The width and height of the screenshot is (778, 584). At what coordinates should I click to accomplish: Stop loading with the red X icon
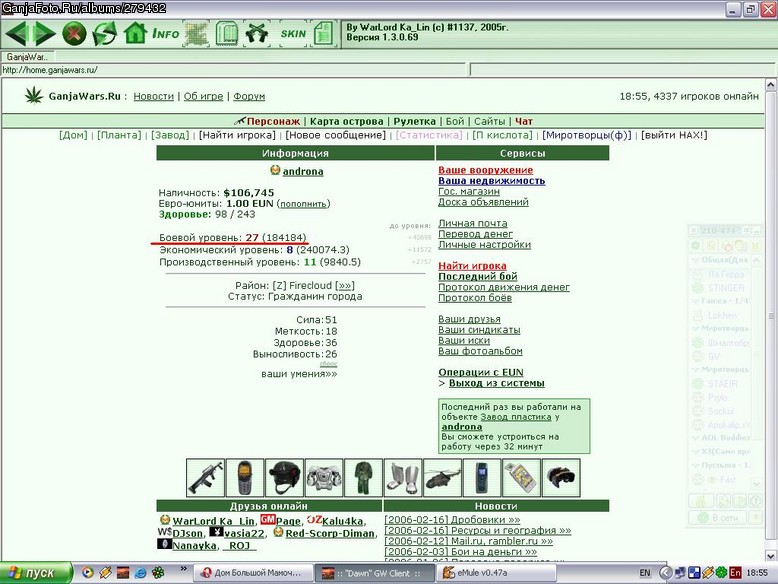74,34
